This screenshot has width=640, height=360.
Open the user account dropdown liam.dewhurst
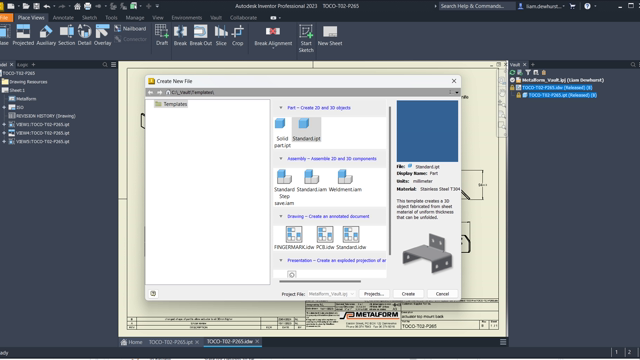(541, 6)
